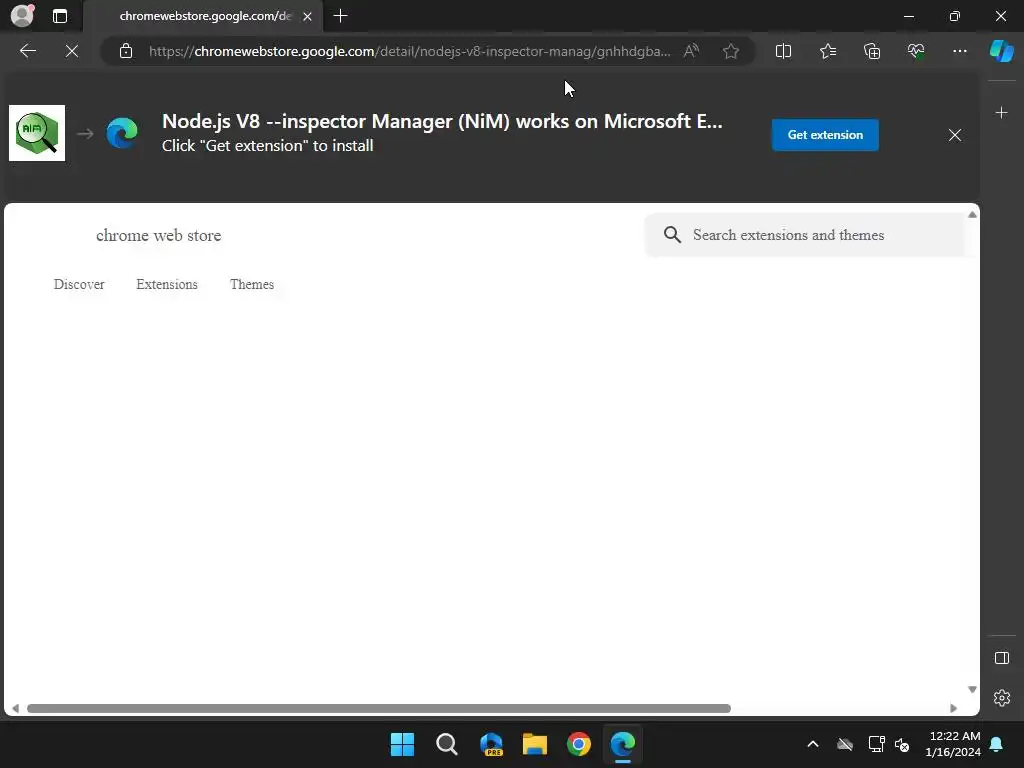The width and height of the screenshot is (1024, 768).
Task: Open the Themes tab
Action: point(251,284)
